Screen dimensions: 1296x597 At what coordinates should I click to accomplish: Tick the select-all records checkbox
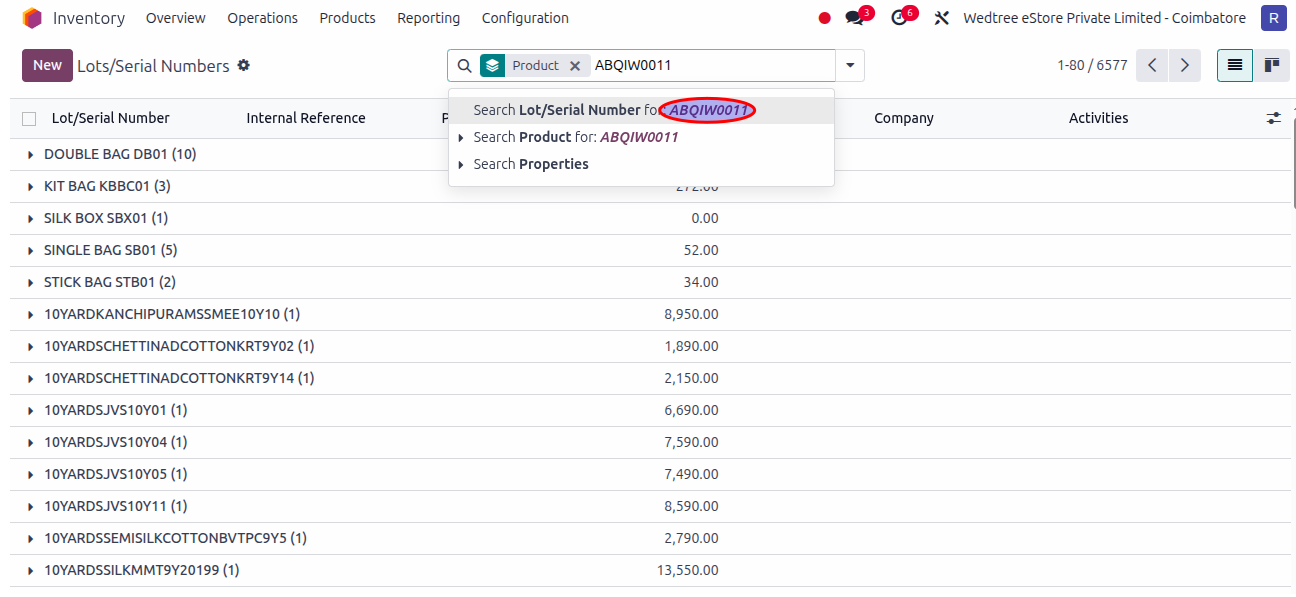29,119
